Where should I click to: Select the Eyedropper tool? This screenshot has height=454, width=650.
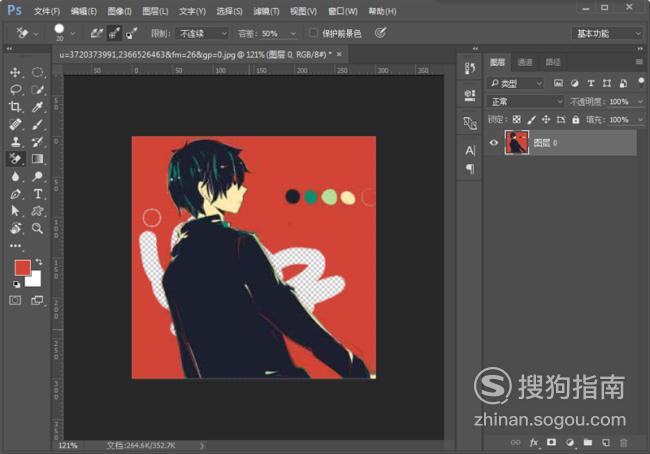pyautogui.click(x=37, y=107)
